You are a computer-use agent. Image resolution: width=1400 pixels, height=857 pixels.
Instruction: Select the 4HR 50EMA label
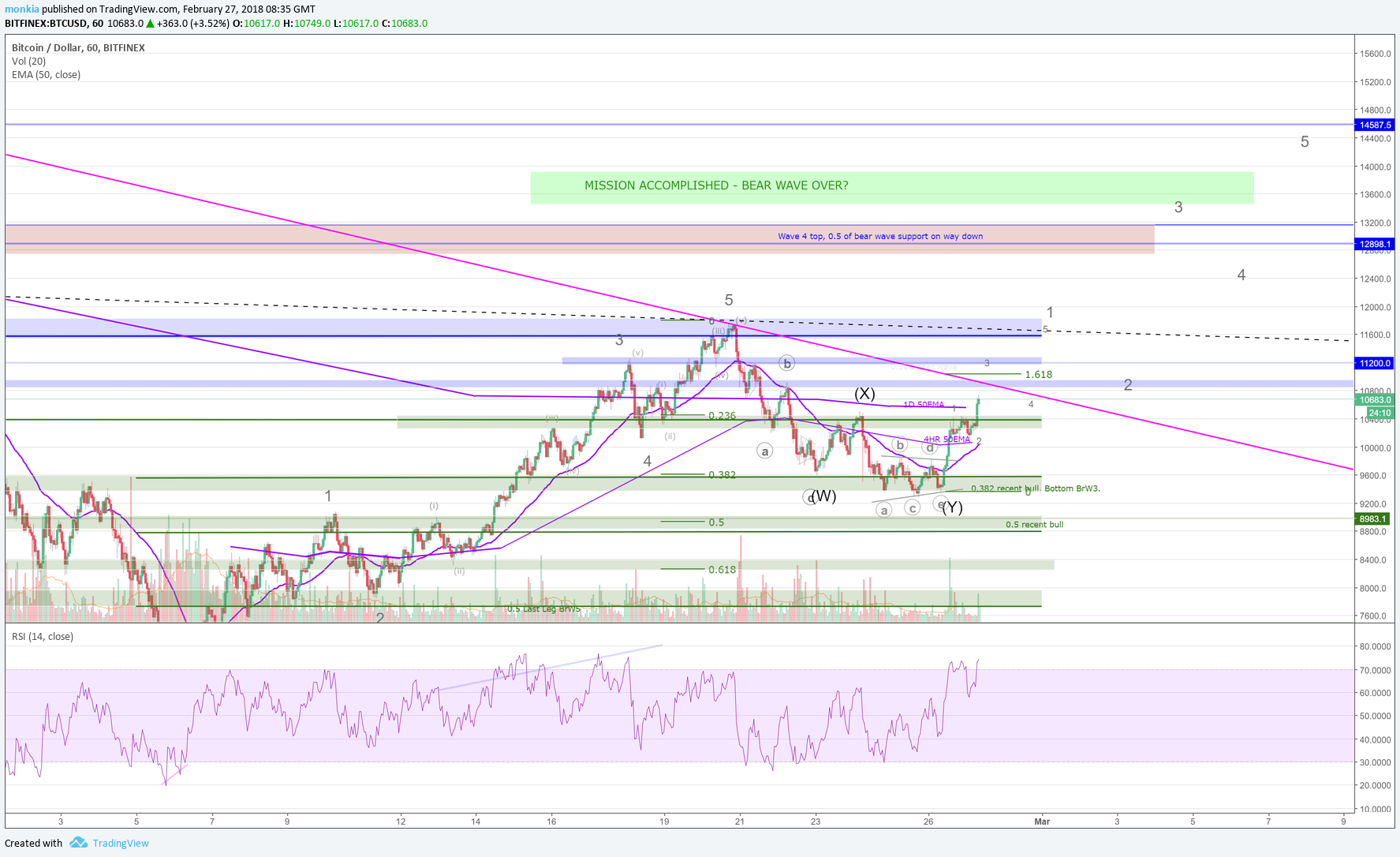[946, 440]
